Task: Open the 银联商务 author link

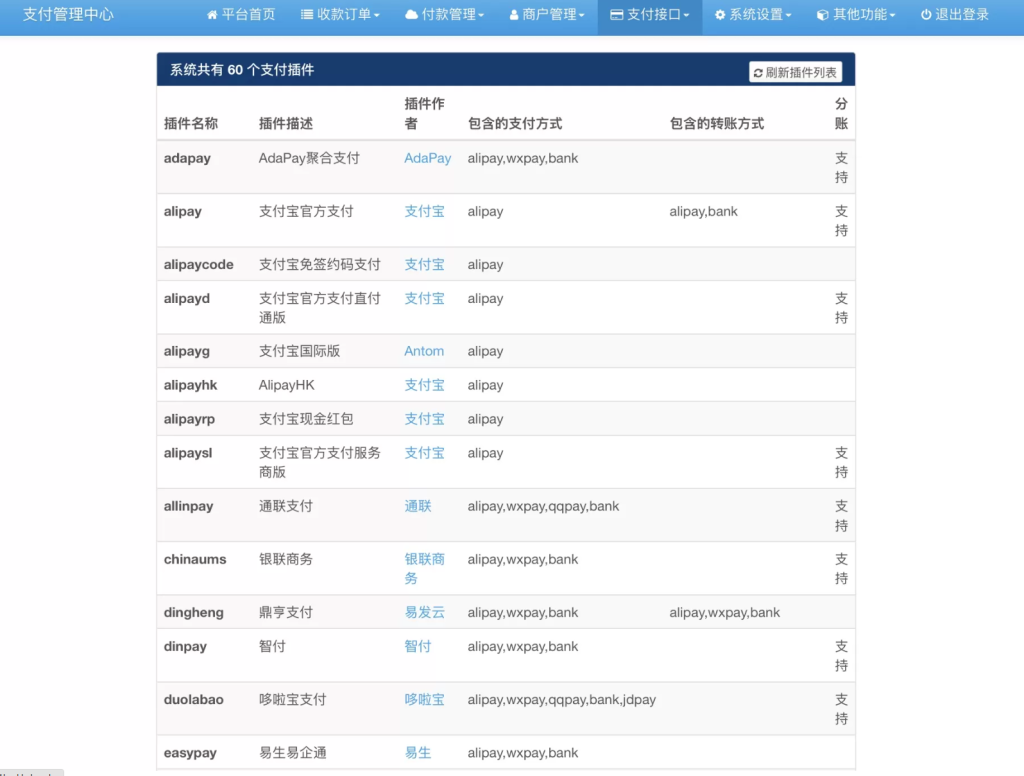Action: 424,569
